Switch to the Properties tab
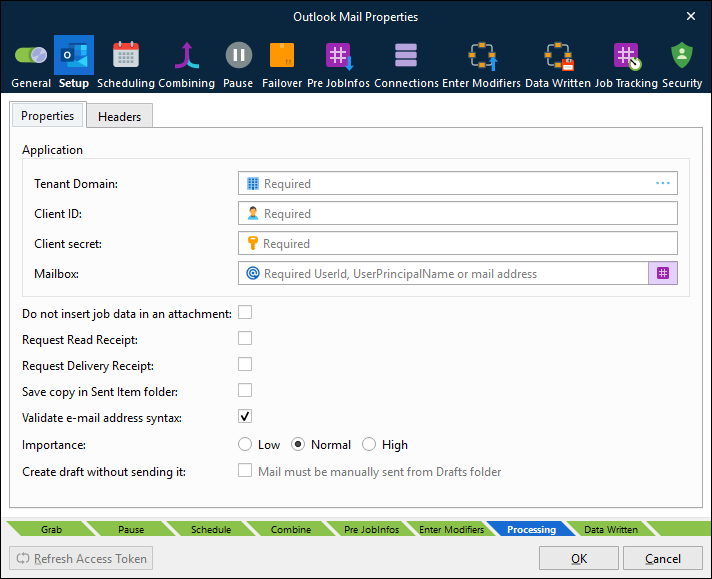 click(x=47, y=116)
